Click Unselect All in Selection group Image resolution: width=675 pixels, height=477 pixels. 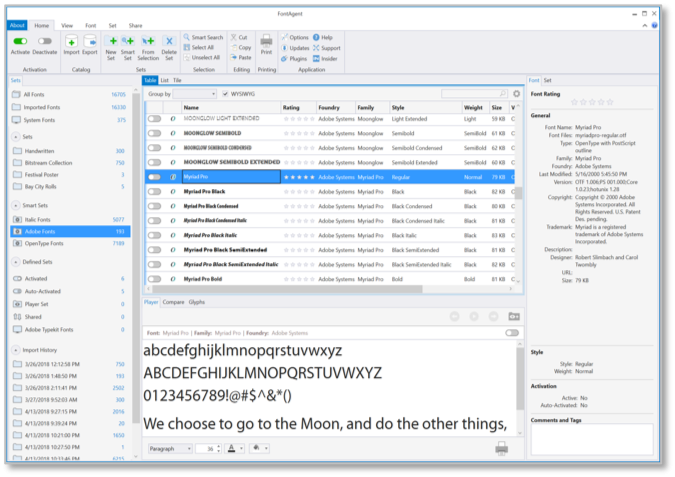click(x=201, y=58)
